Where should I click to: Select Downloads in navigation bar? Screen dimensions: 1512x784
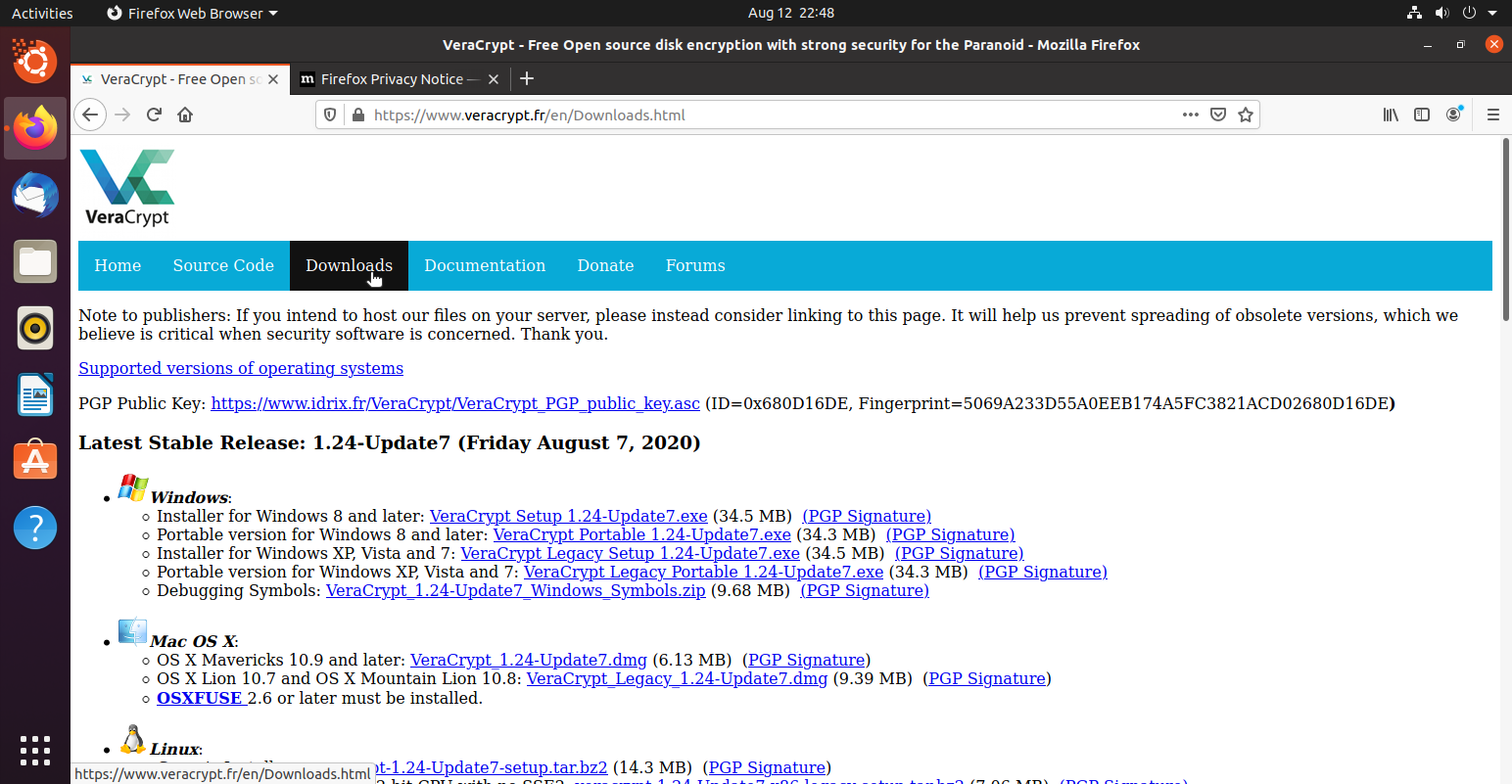tap(349, 265)
